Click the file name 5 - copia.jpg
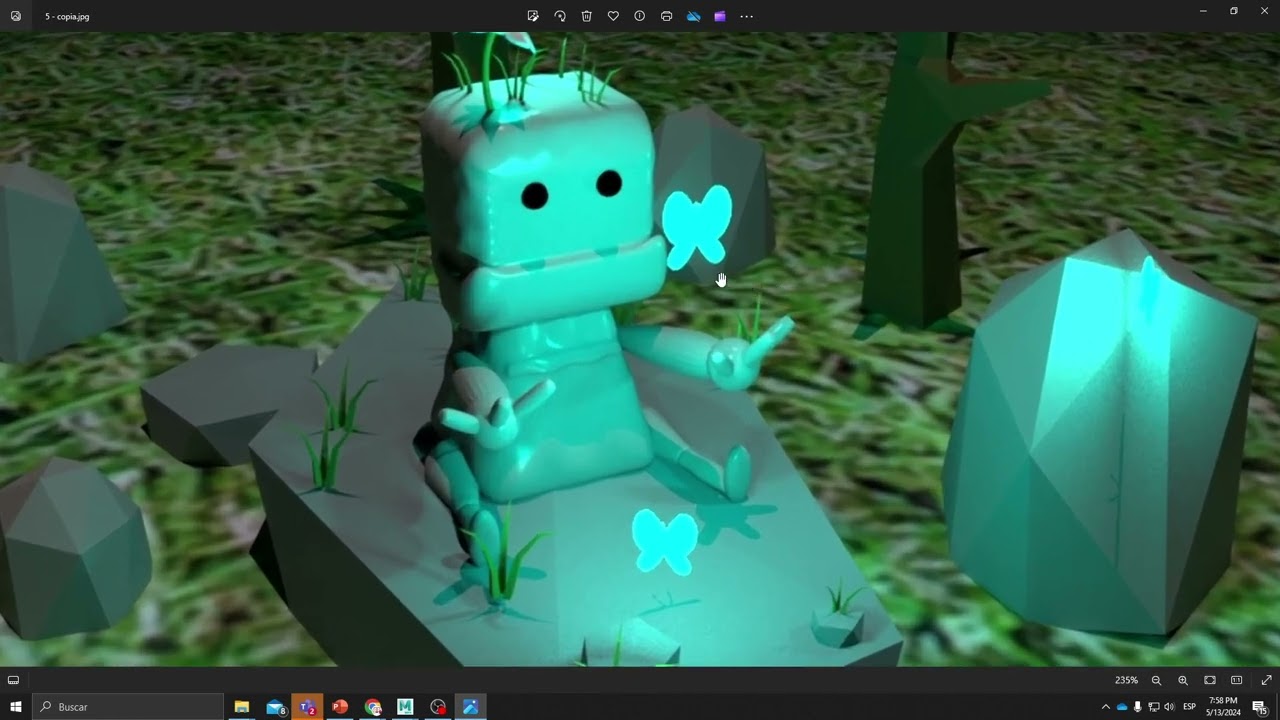 coord(67,17)
